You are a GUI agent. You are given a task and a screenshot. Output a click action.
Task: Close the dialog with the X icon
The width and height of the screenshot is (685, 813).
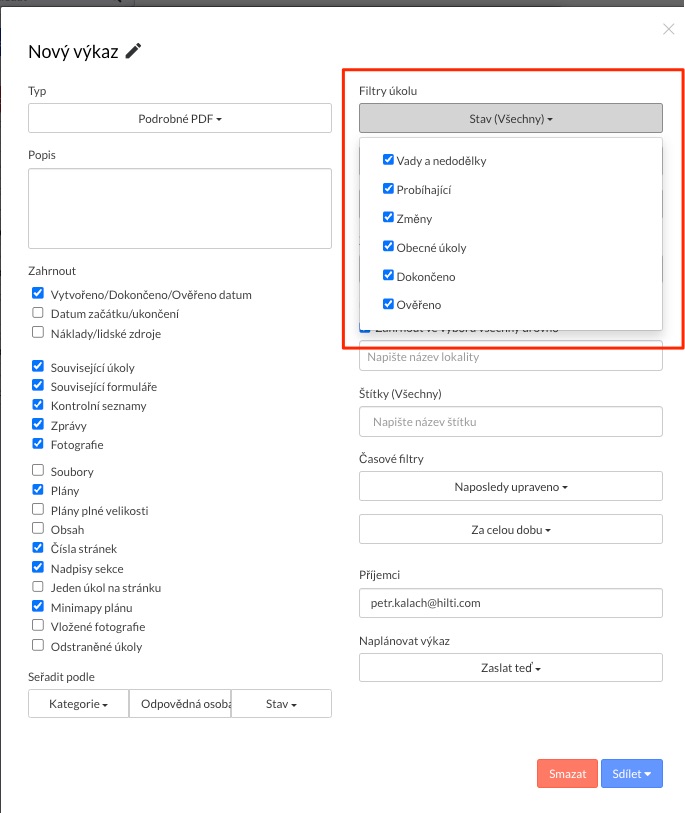(x=668, y=29)
